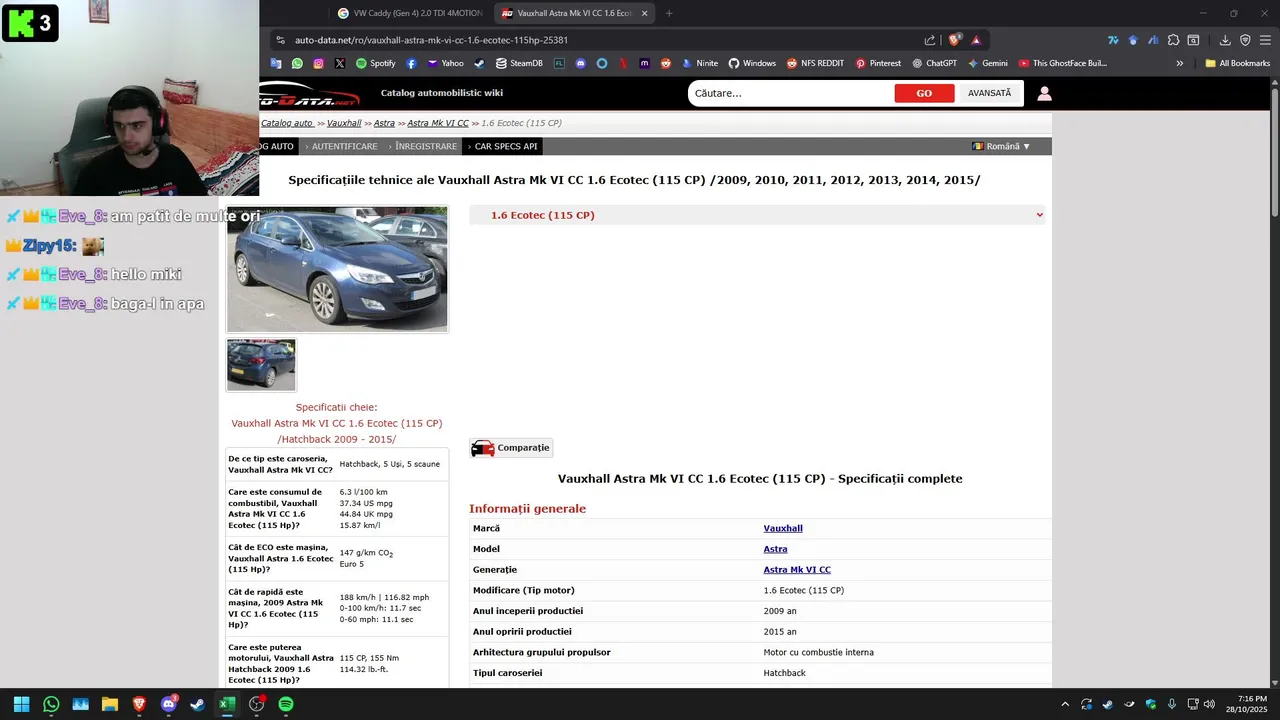The height and width of the screenshot is (720, 1280).
Task: Open the Yahoo bookmark
Action: click(x=445, y=63)
